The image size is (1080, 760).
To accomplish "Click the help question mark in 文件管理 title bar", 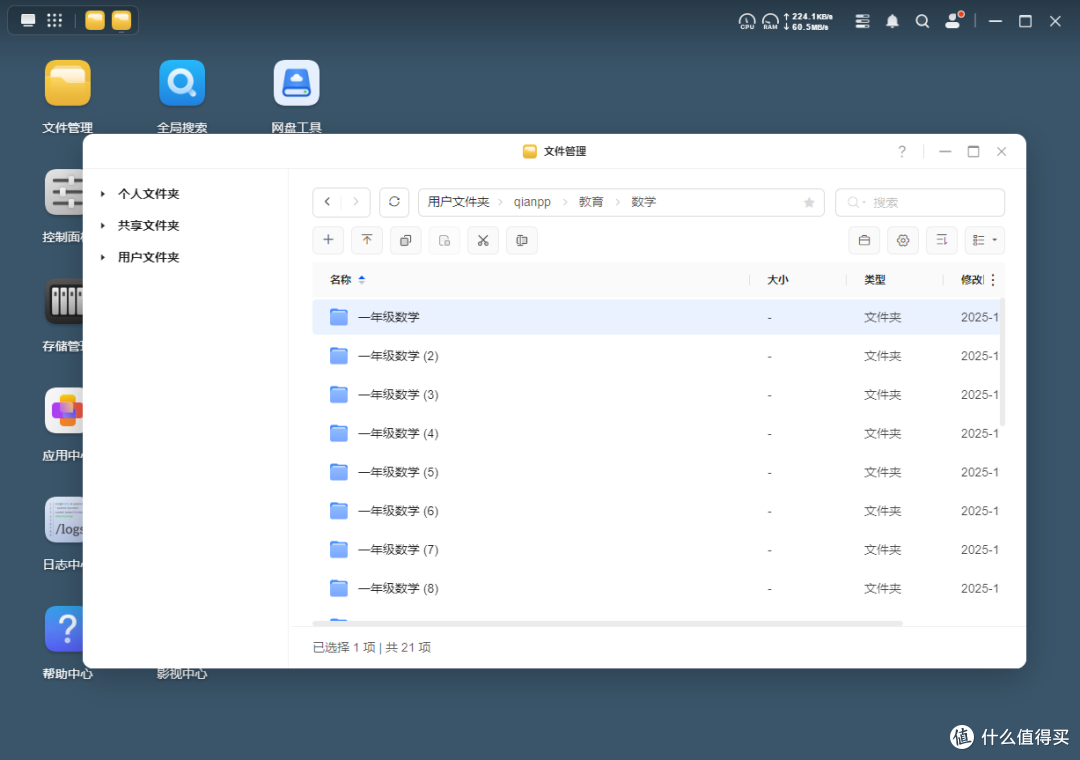I will (x=902, y=152).
